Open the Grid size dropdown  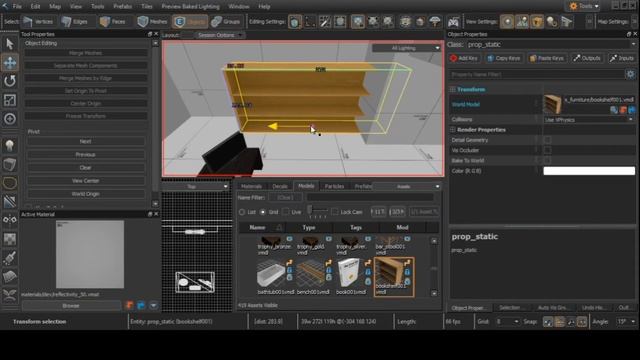click(507, 322)
